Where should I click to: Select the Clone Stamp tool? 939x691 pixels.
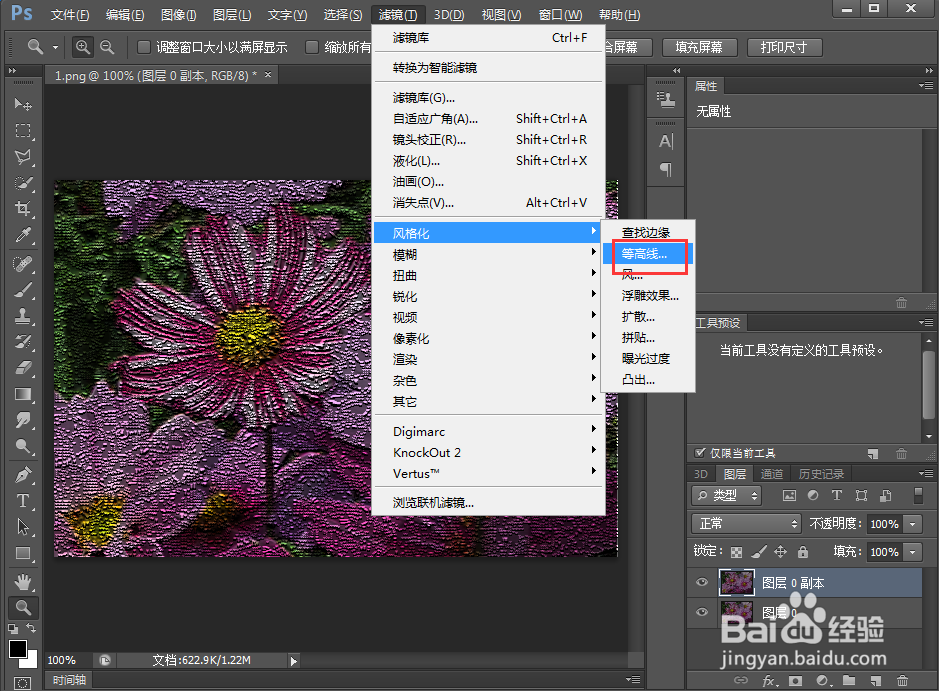23,316
